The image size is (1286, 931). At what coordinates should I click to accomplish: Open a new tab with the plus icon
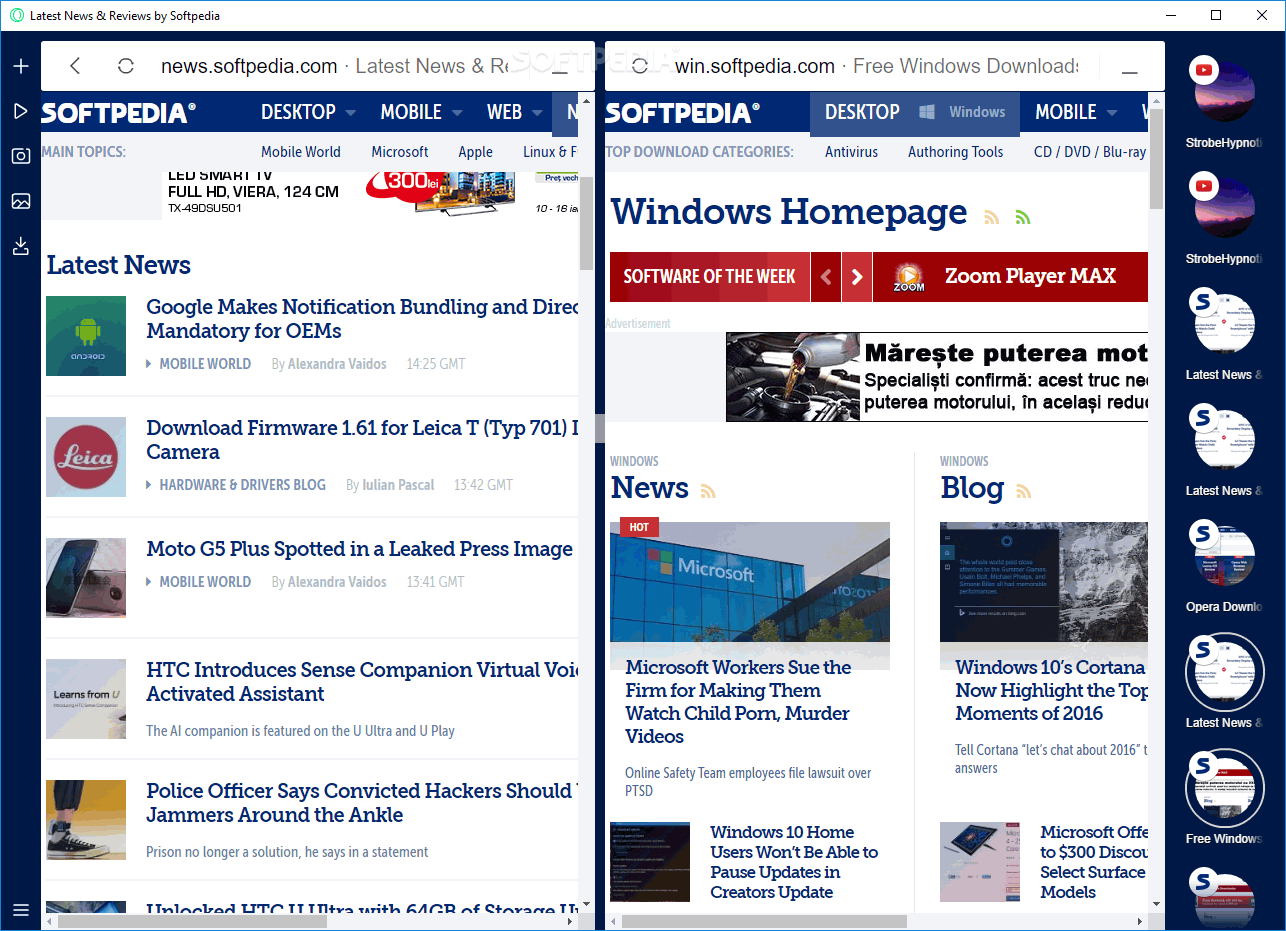[x=21, y=66]
